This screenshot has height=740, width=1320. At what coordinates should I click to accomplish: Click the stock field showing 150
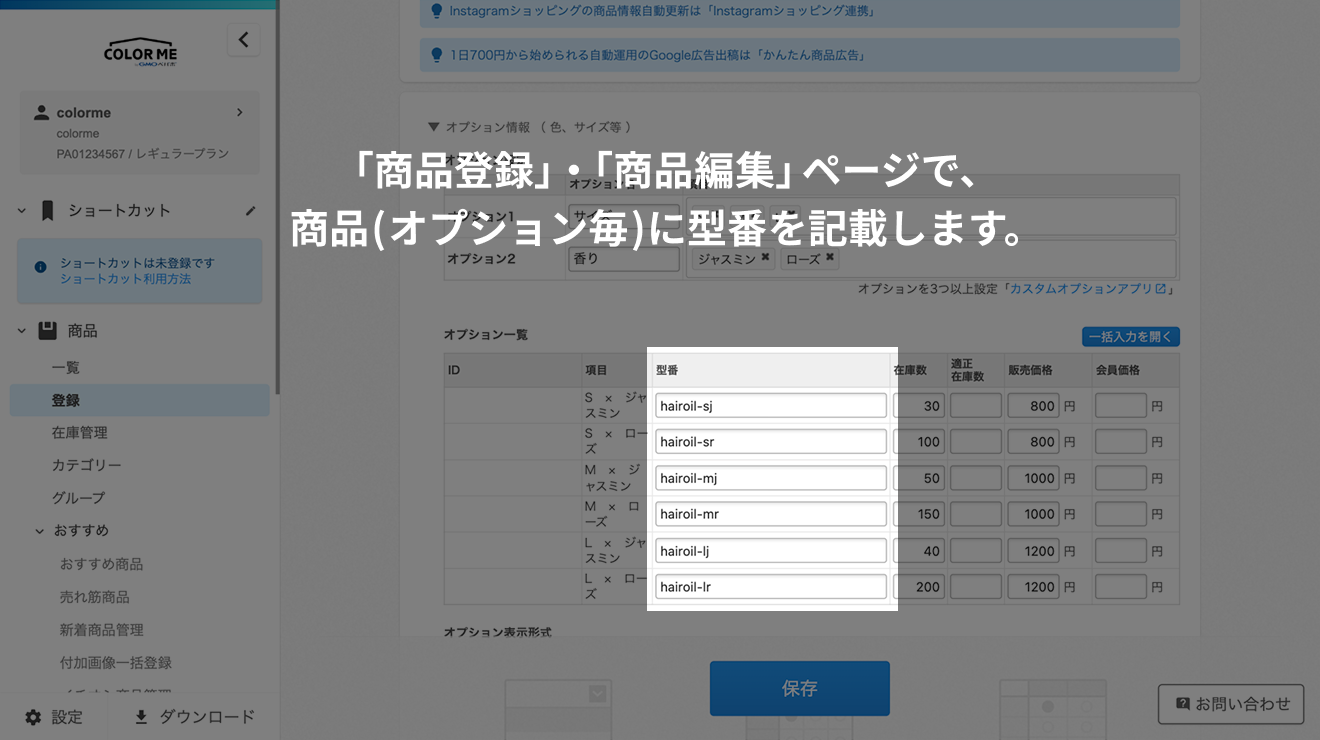click(x=919, y=514)
